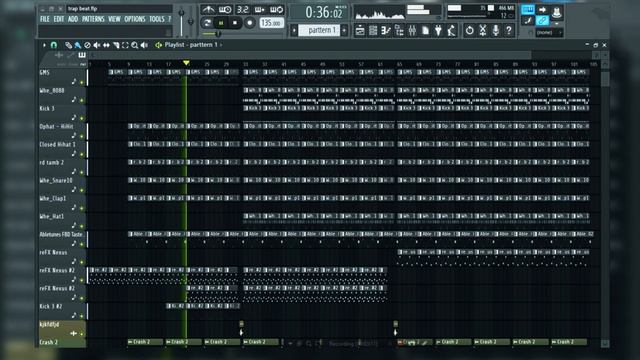Mute the reFX Nexus track green light

[82, 262]
